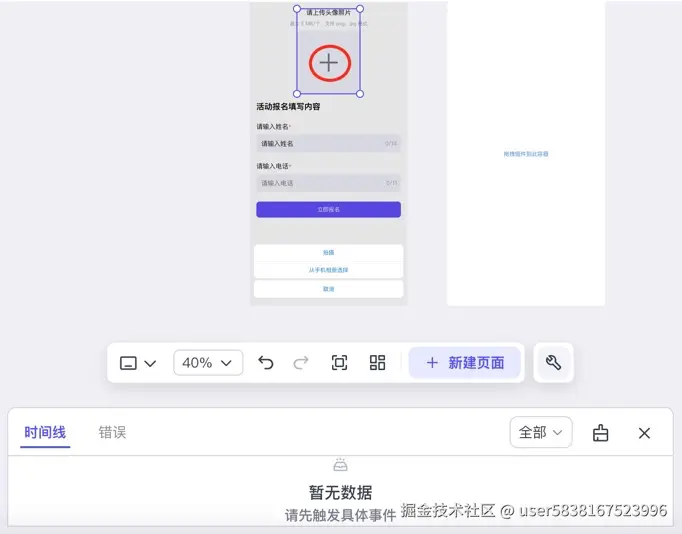Switch to the 时间线 tab
Screen dimensions: 682x534
[x=45, y=433]
